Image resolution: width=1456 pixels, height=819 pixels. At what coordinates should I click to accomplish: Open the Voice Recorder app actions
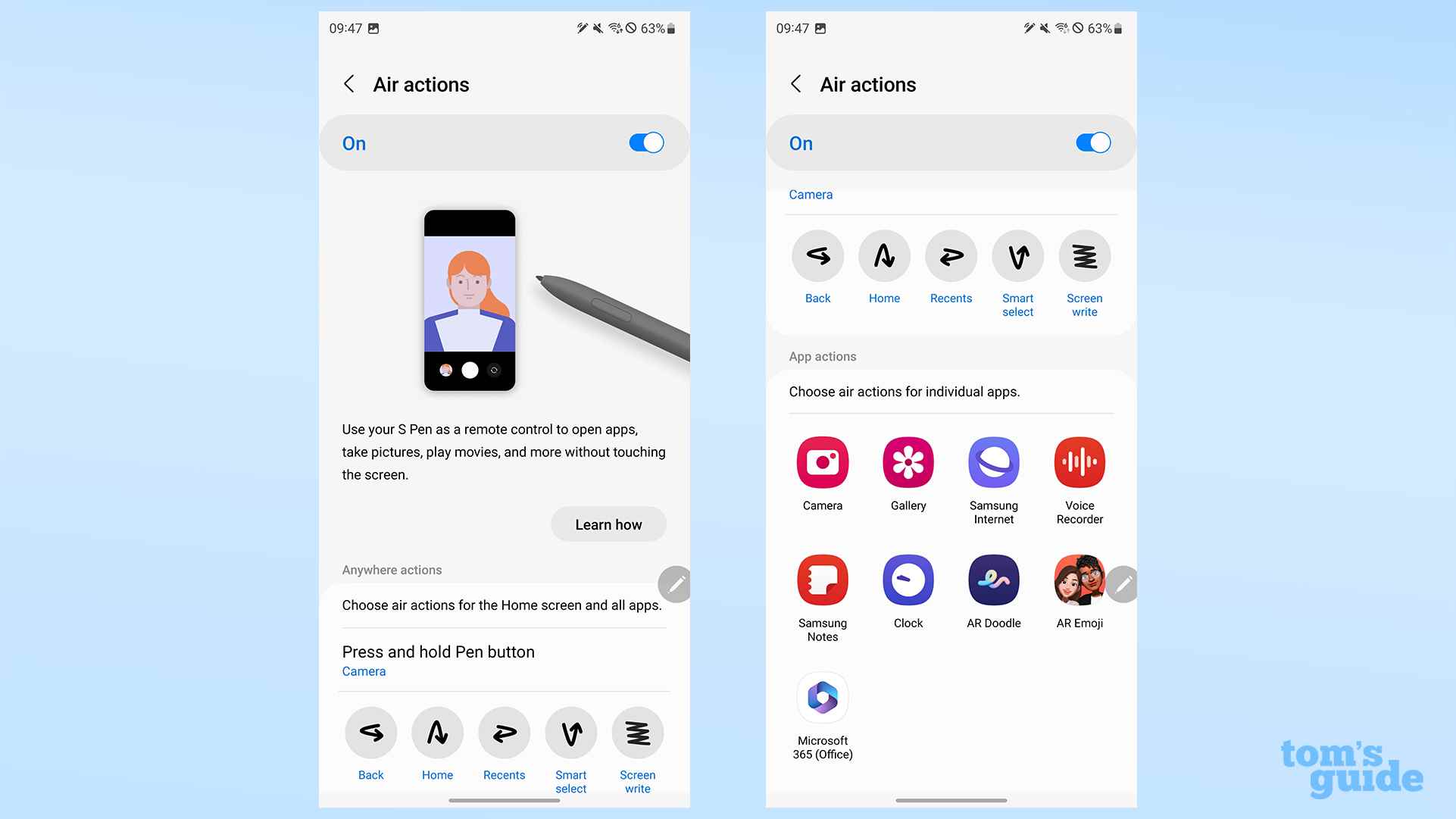(1079, 462)
